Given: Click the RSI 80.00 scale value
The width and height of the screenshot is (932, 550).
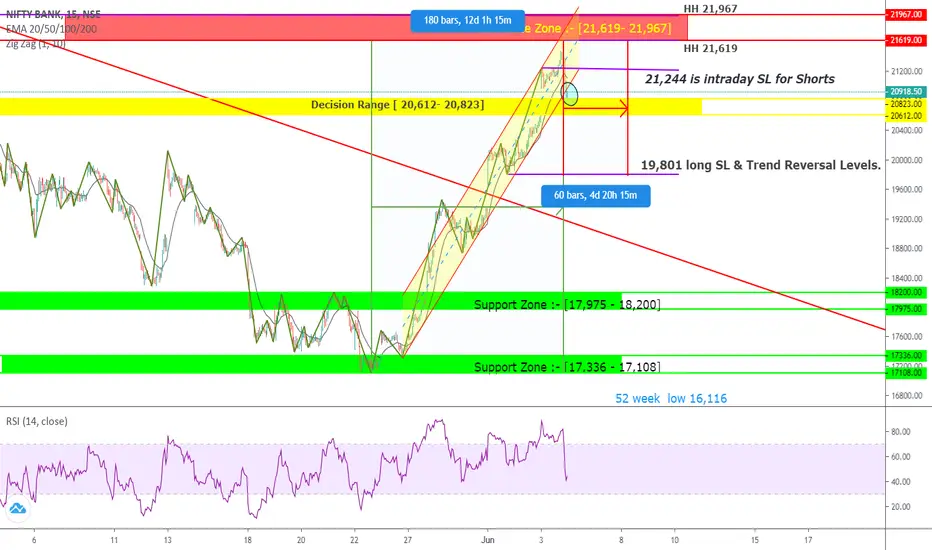Looking at the screenshot, I should pos(901,432).
